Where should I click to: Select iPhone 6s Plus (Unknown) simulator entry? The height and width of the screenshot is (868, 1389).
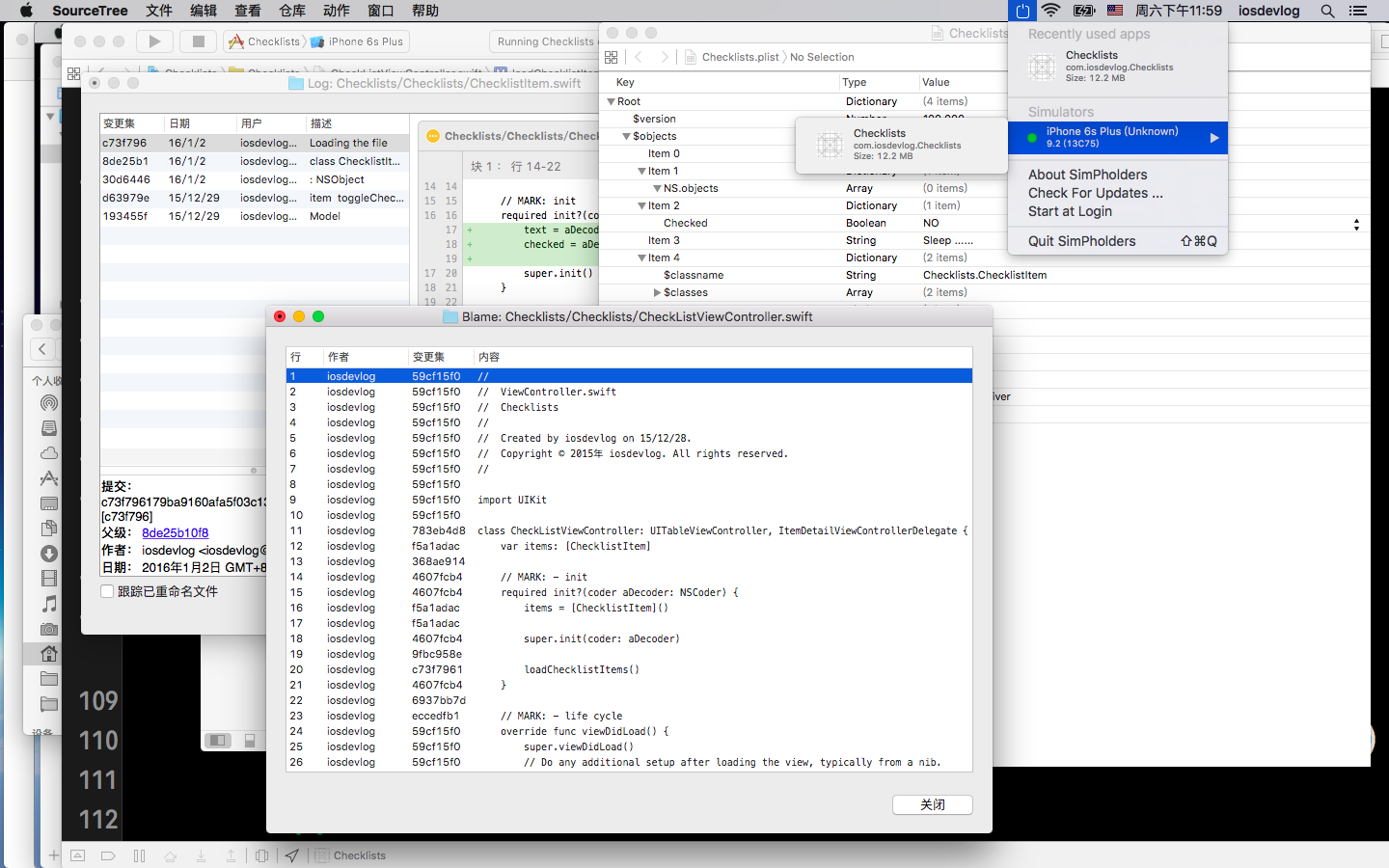click(x=1118, y=137)
